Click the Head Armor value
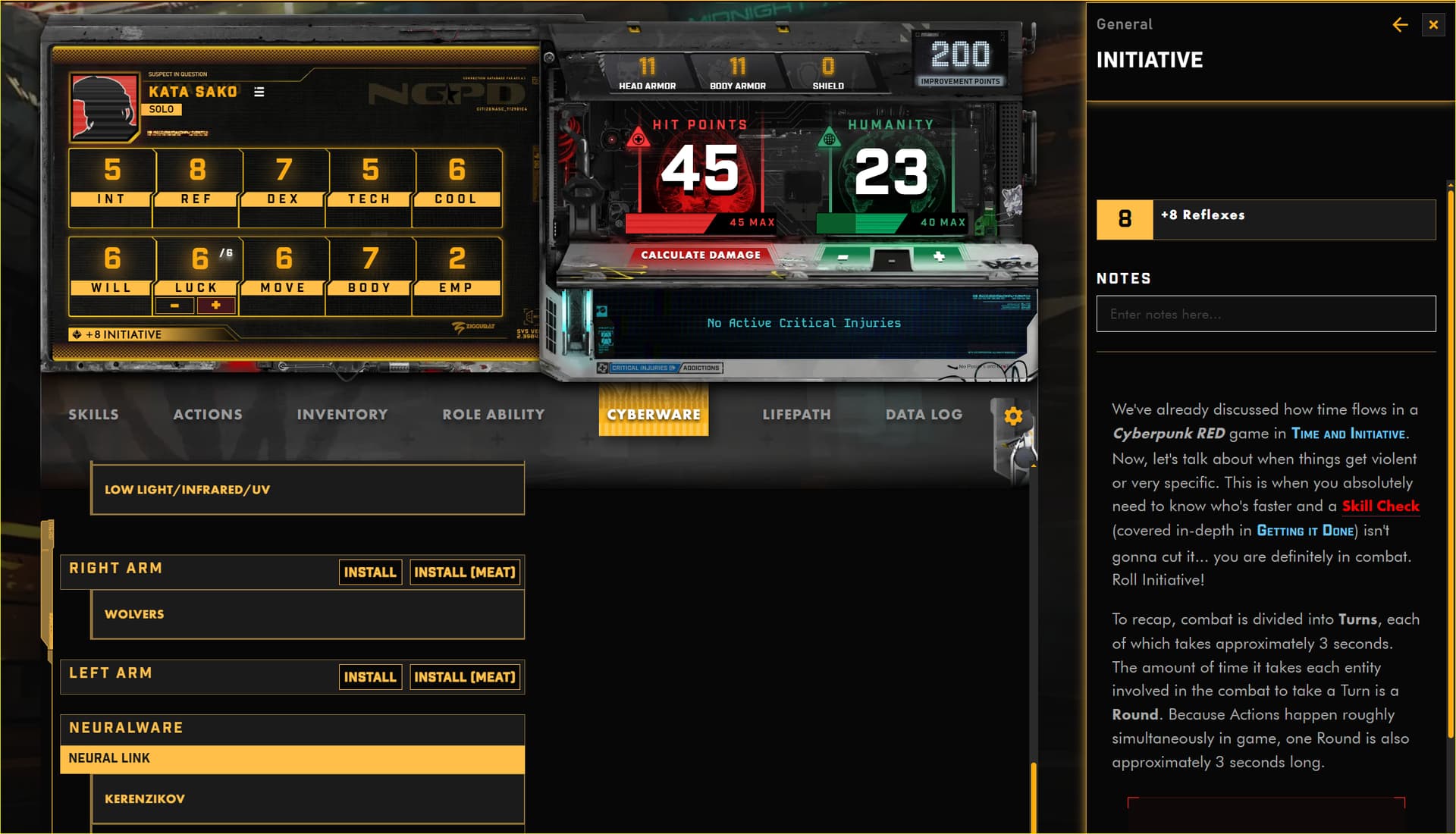 (x=647, y=67)
